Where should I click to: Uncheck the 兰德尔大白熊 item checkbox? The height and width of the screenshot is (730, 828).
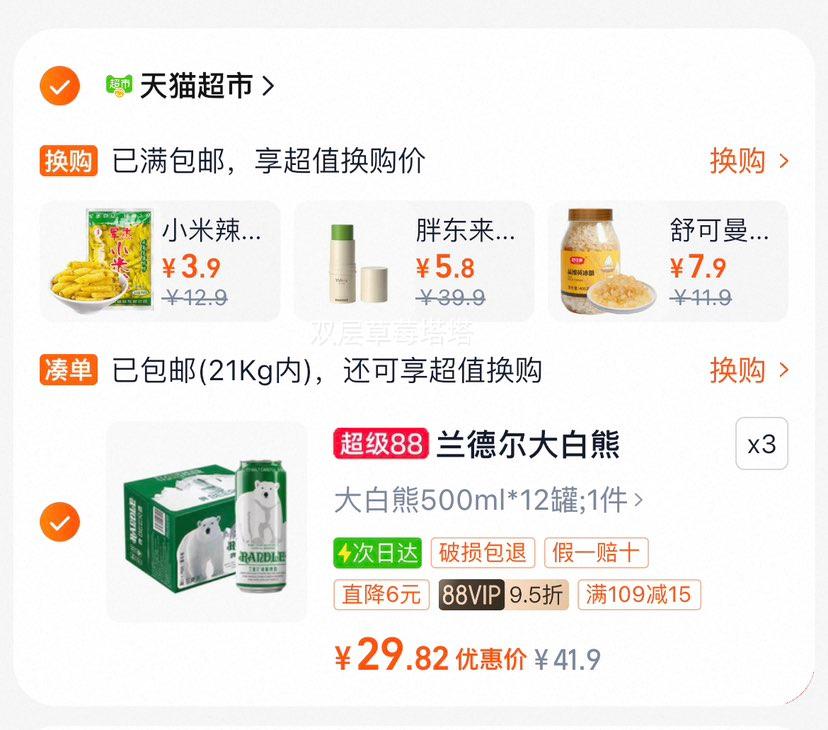pyautogui.click(x=60, y=522)
